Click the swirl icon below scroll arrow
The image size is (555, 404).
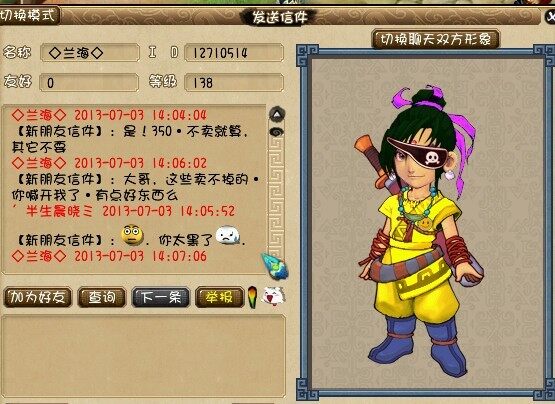(x=277, y=132)
